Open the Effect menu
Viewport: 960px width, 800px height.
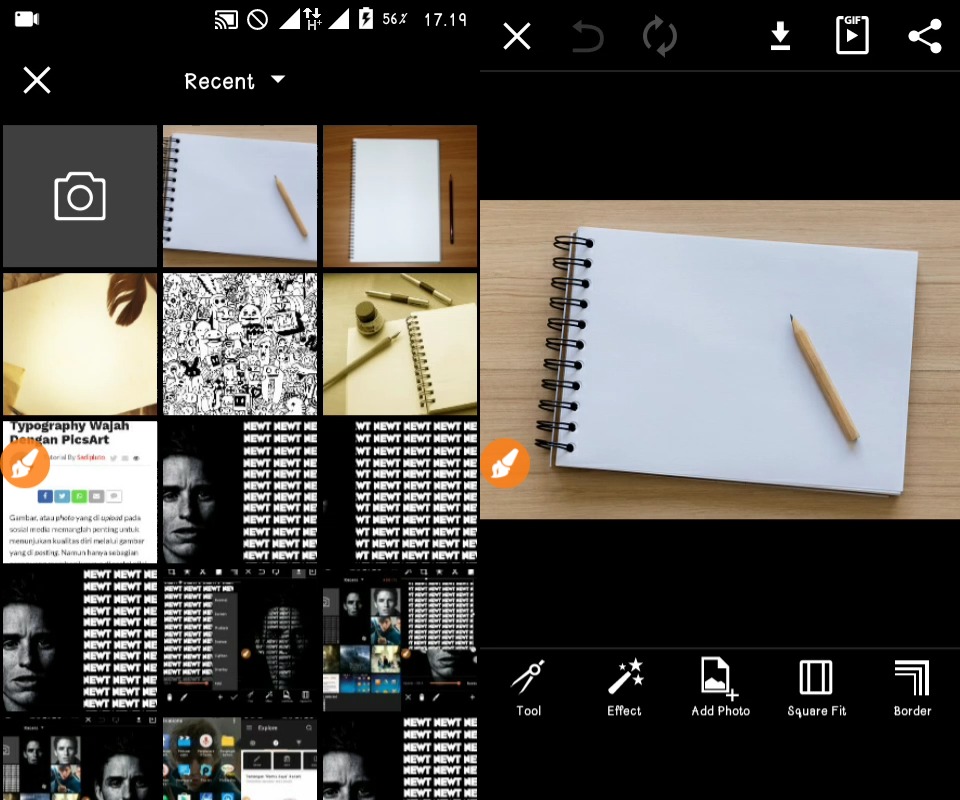click(x=624, y=688)
